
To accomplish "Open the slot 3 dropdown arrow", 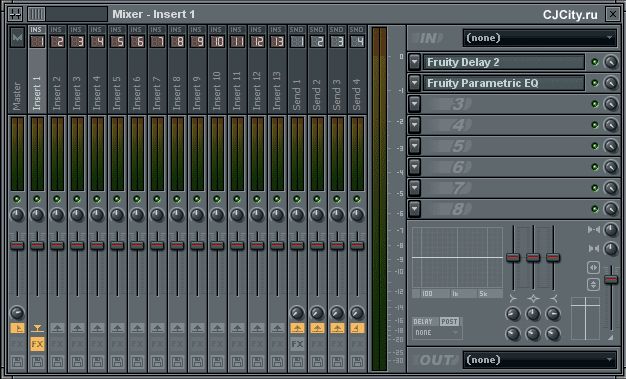I will [x=414, y=104].
